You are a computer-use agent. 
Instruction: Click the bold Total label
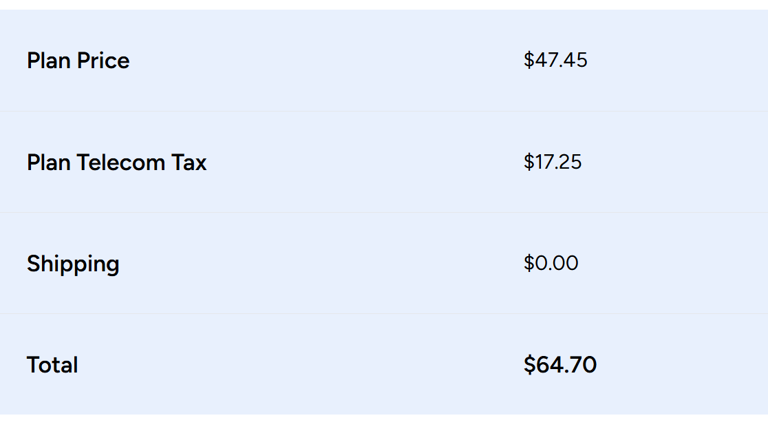52,366
